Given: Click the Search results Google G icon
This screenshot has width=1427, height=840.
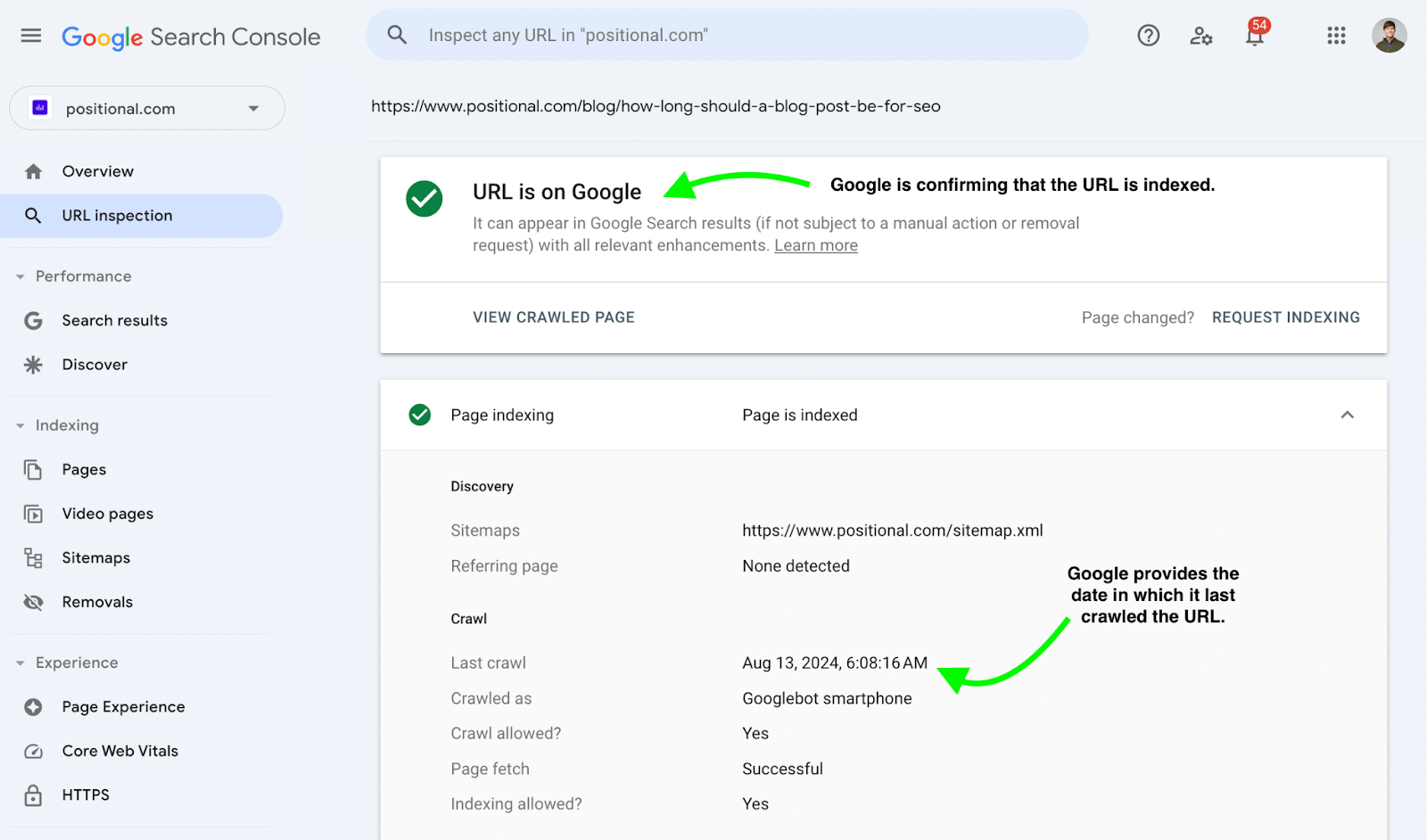Looking at the screenshot, I should tap(33, 320).
